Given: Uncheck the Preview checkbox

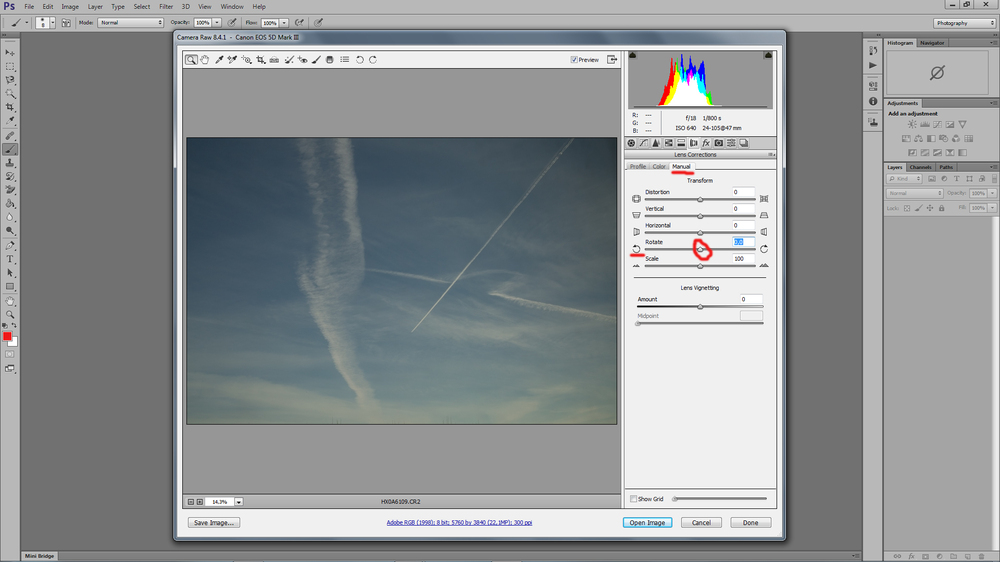Looking at the screenshot, I should pos(574,59).
